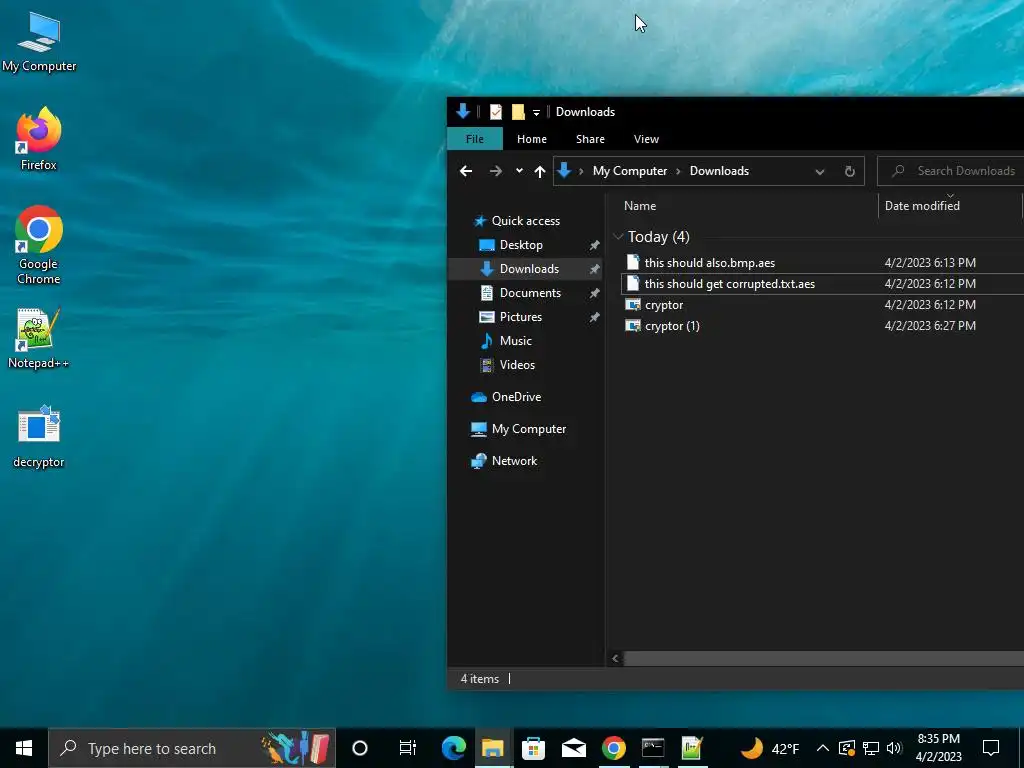Switch to the Home ribbon tab

pyautogui.click(x=532, y=139)
